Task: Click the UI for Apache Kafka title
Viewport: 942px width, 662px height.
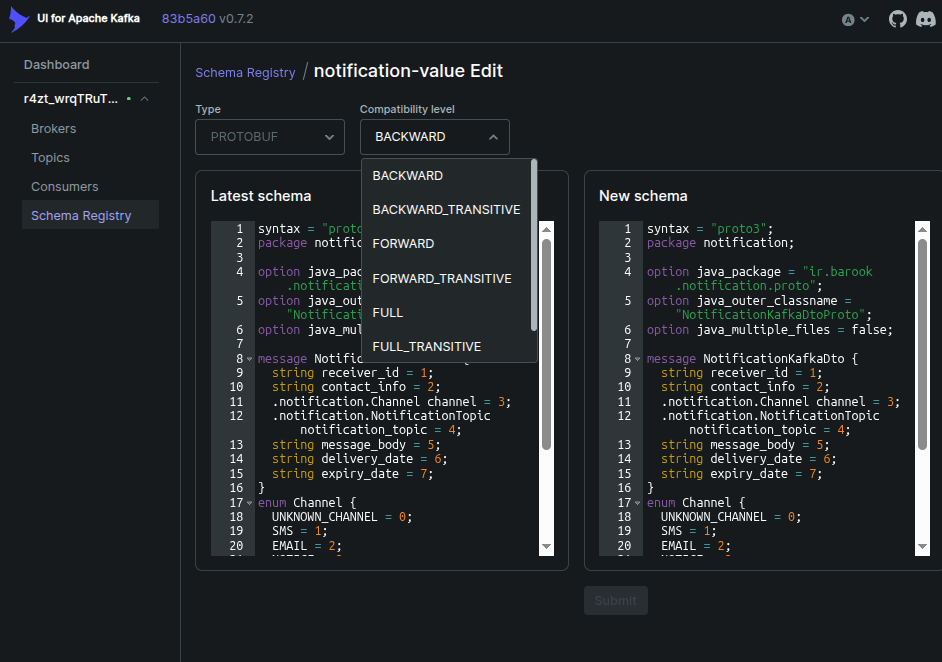Action: point(88,19)
